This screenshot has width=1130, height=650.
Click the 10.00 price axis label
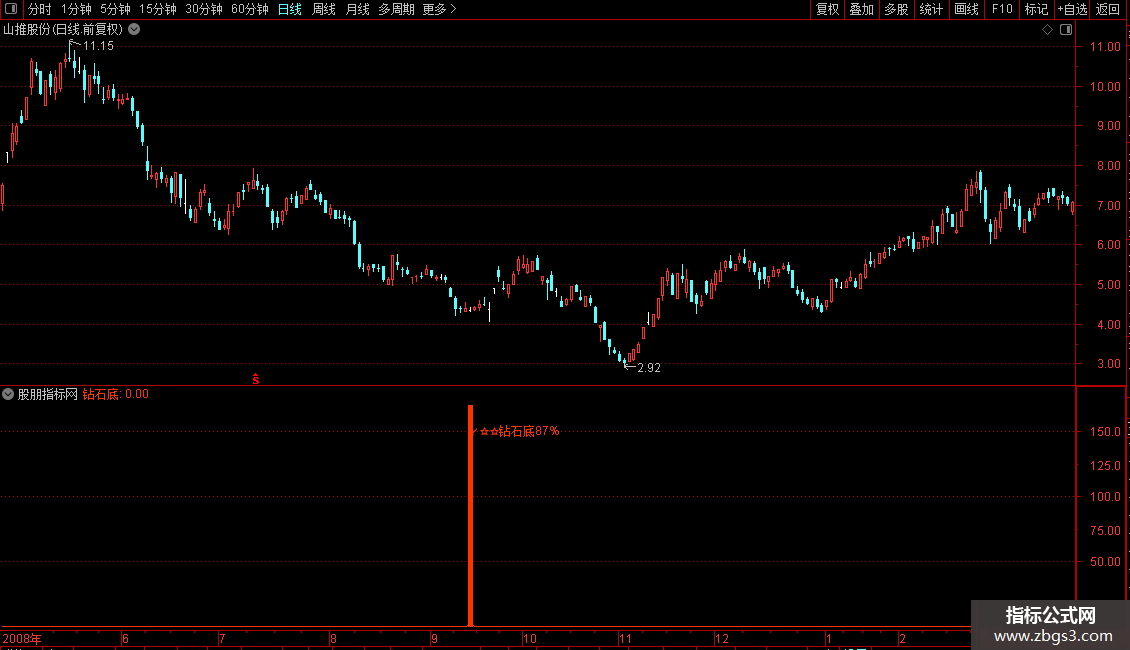(1105, 86)
